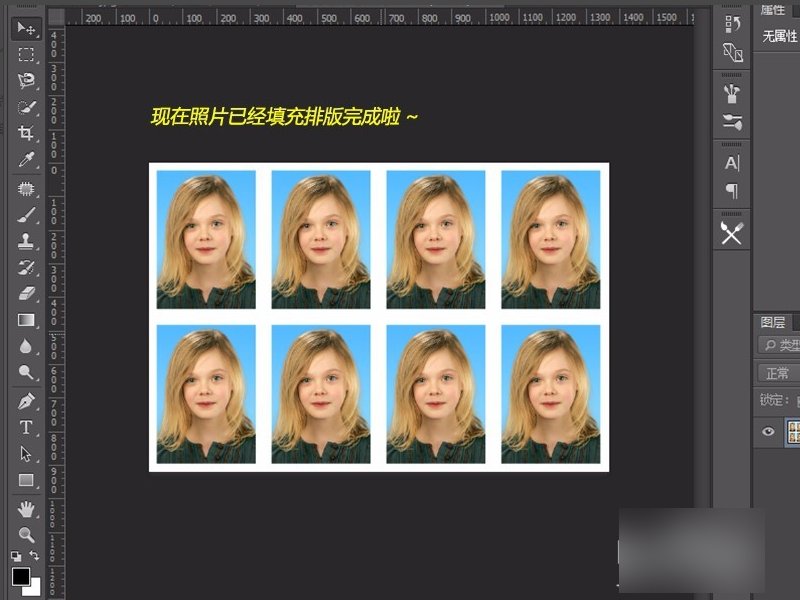Select the Brush tool
This screenshot has width=800, height=600.
coord(24,215)
